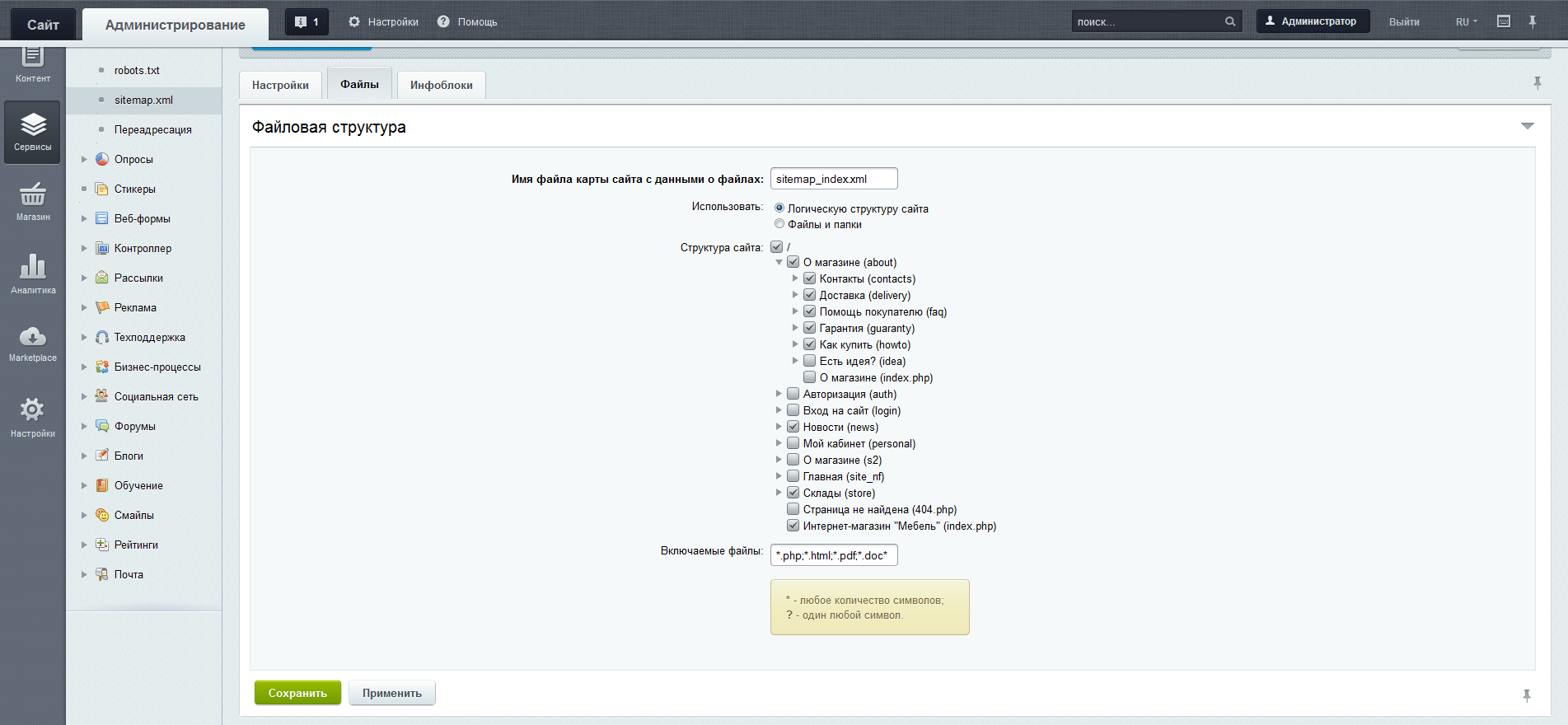Image resolution: width=1568 pixels, height=725 pixels.
Task: Click the keyboard hotkeys icon in header
Action: (x=1504, y=21)
